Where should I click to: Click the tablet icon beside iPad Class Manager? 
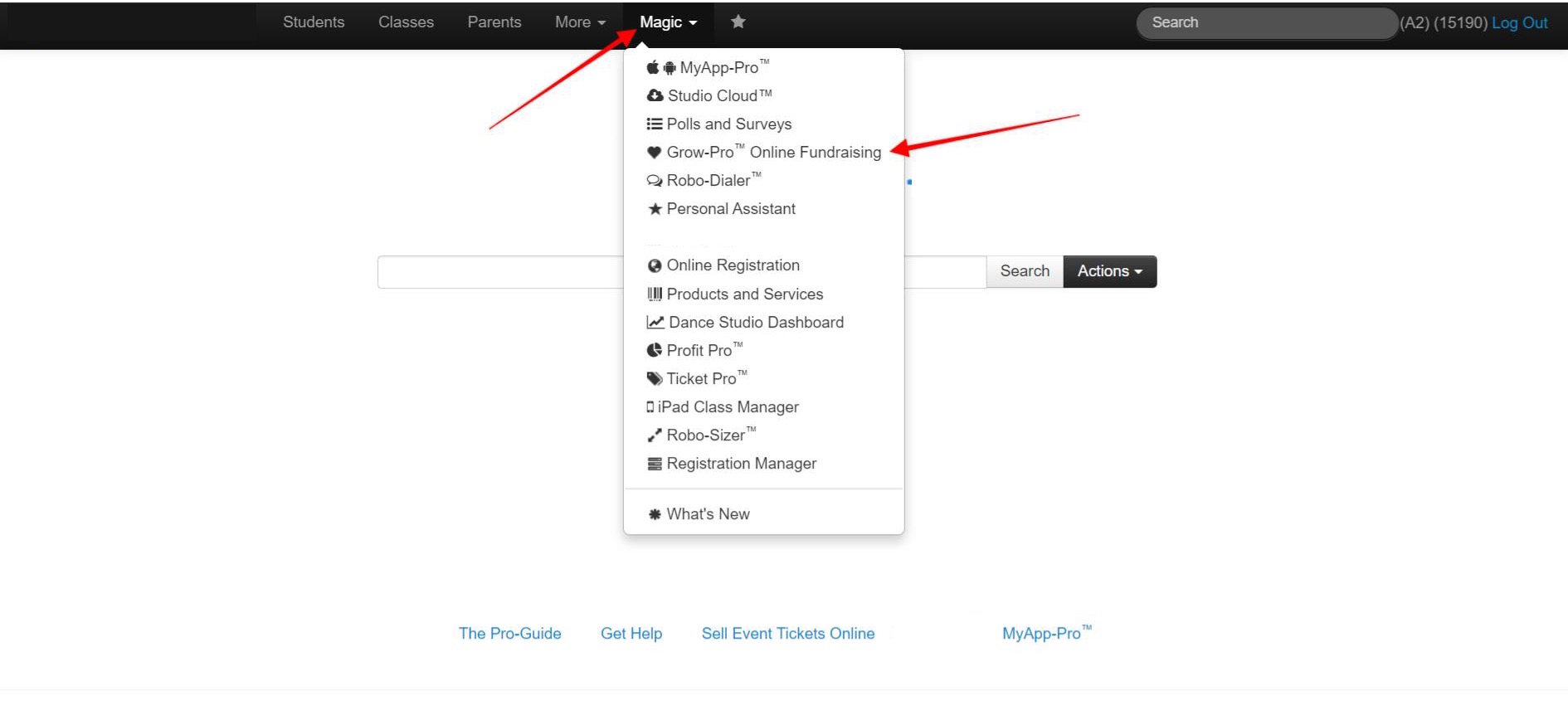[x=650, y=407]
